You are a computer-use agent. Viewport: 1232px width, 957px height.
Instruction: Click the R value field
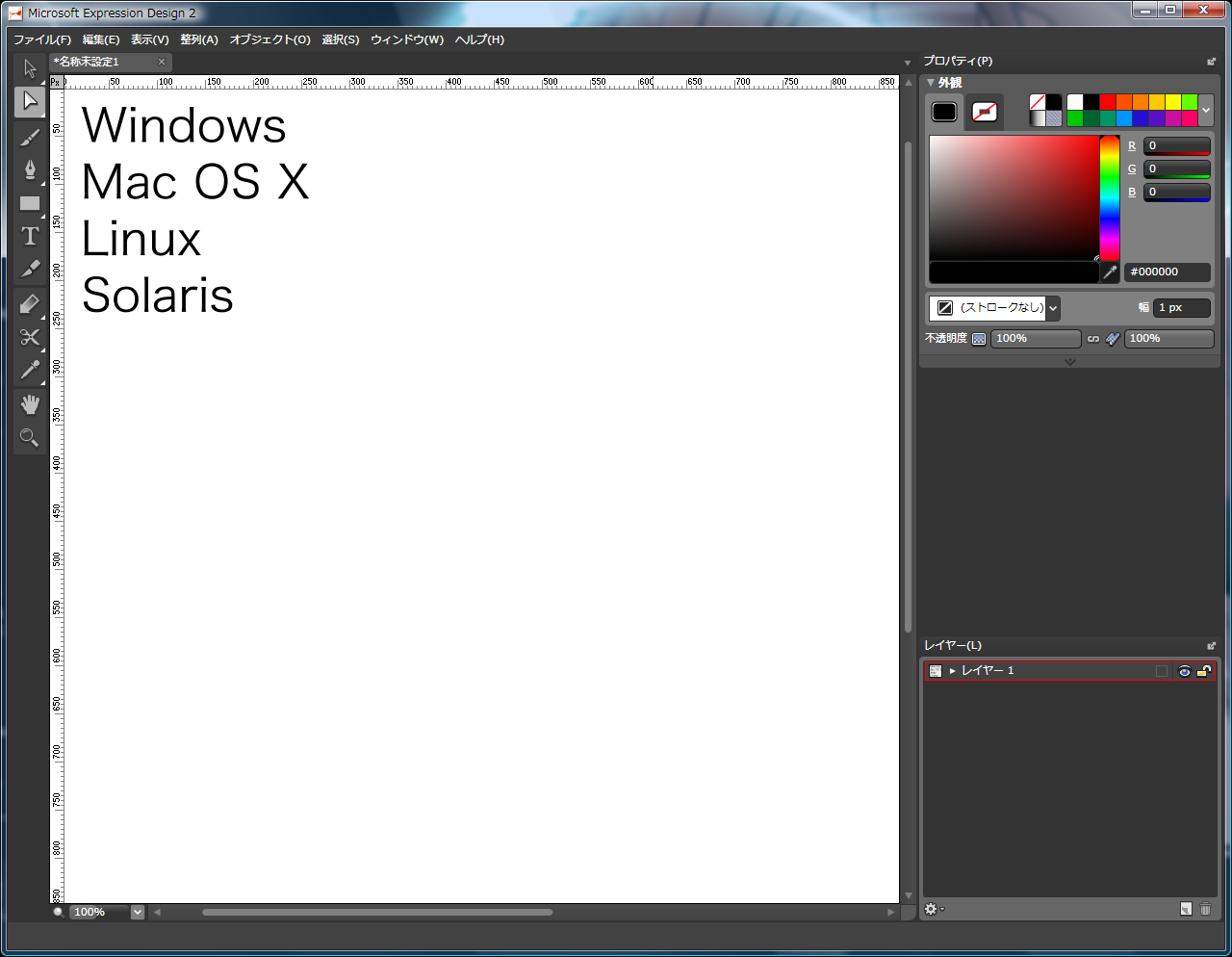coord(1176,146)
